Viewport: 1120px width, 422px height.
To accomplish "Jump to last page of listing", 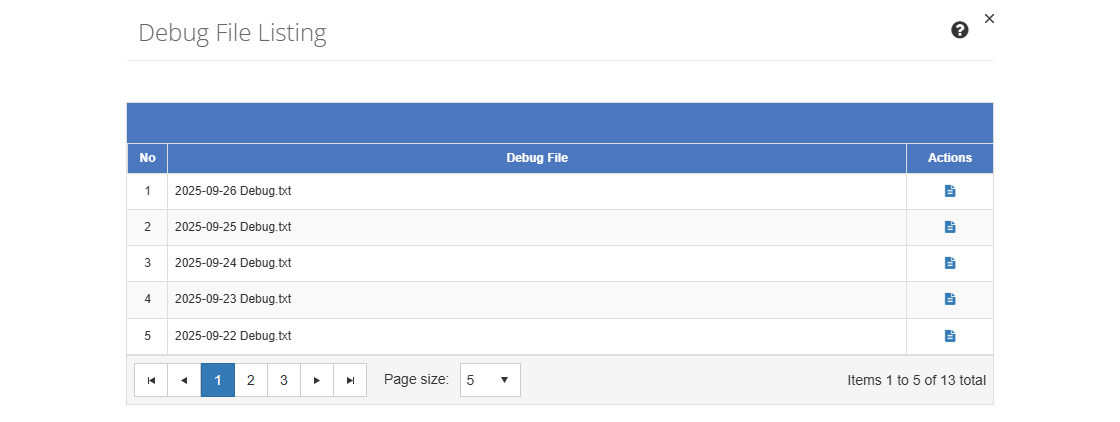I will tap(350, 380).
